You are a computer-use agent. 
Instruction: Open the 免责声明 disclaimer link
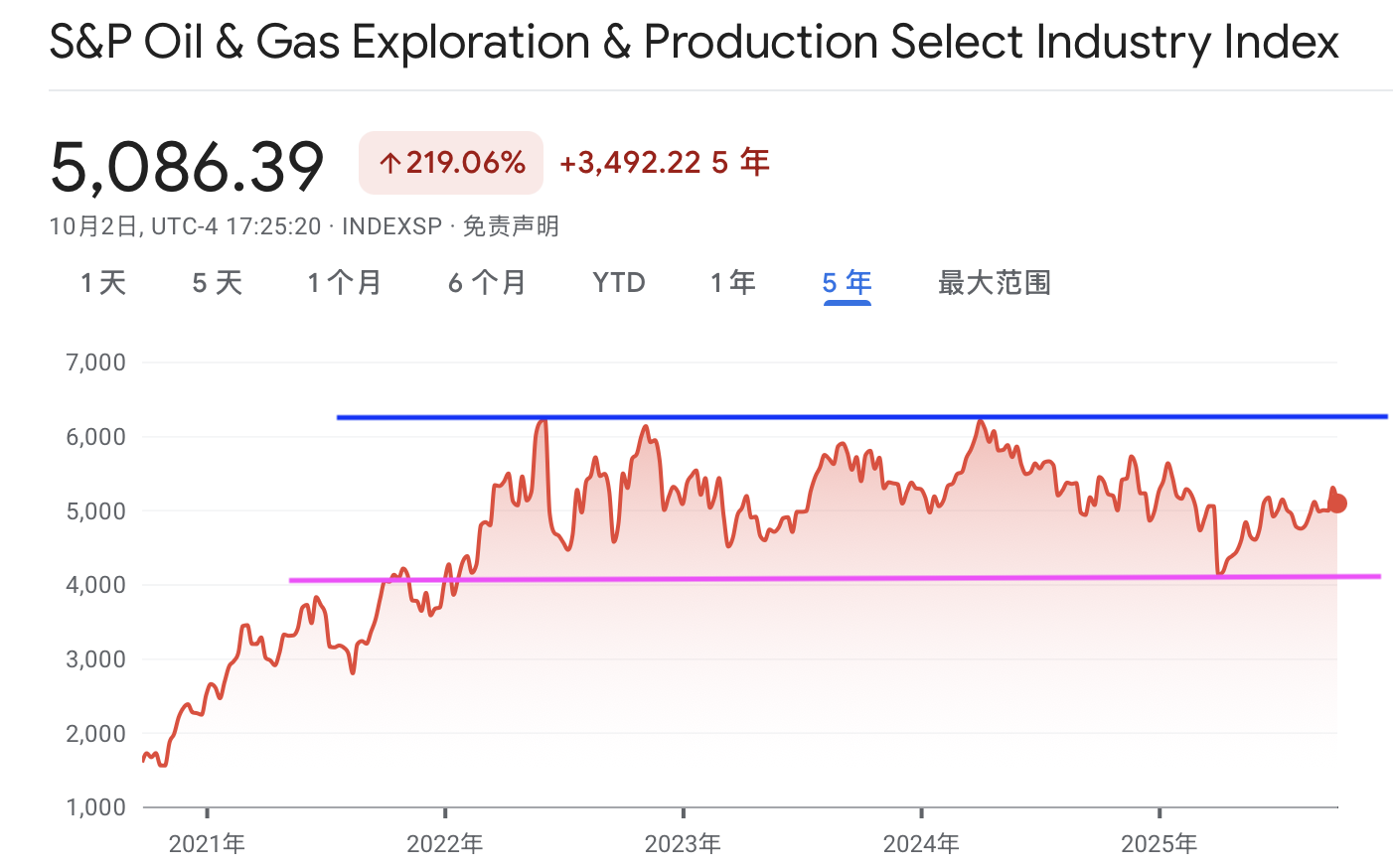pos(511,226)
